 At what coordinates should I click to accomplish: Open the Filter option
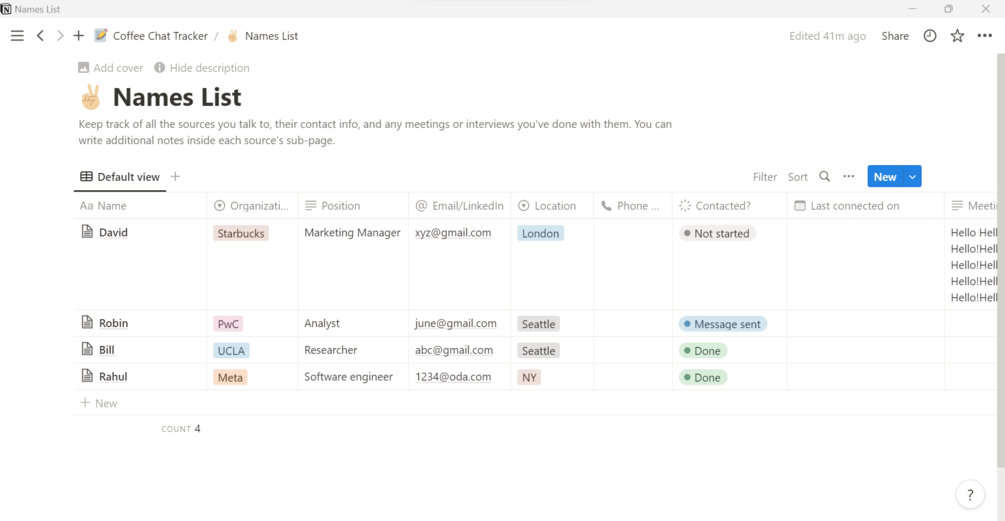point(765,177)
